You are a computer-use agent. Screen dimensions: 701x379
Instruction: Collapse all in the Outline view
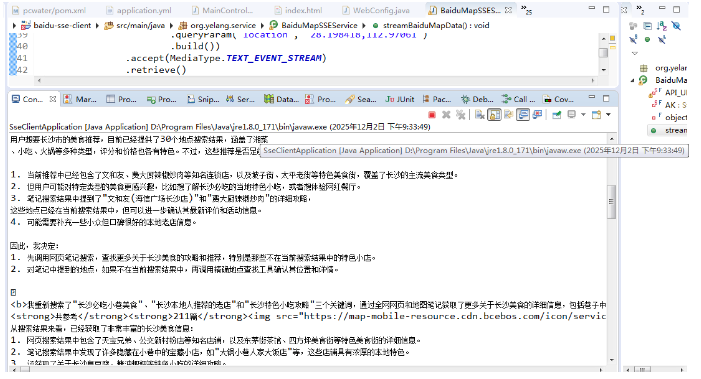(x=647, y=26)
